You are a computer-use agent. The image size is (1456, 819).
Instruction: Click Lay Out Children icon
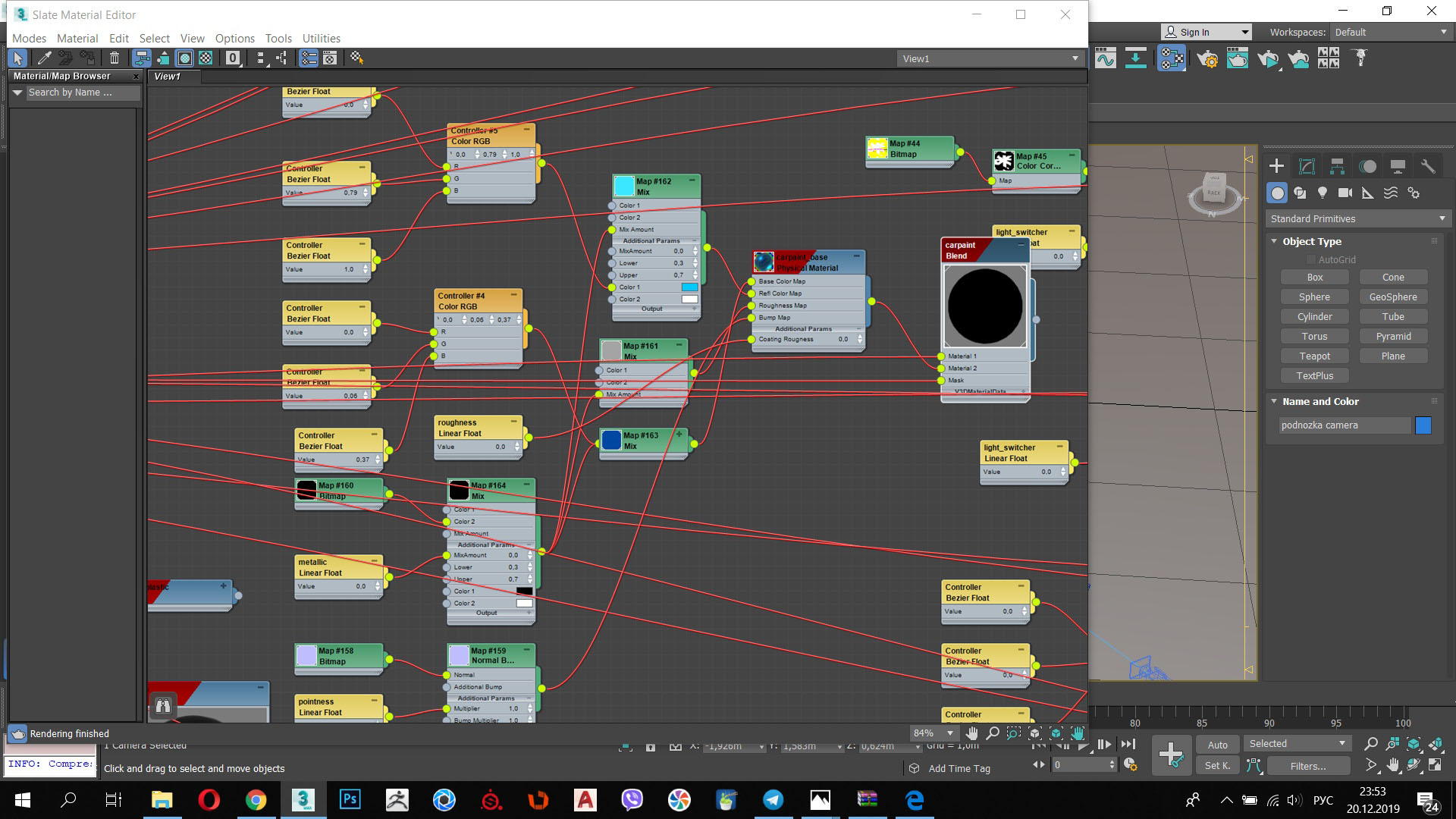[x=281, y=58]
